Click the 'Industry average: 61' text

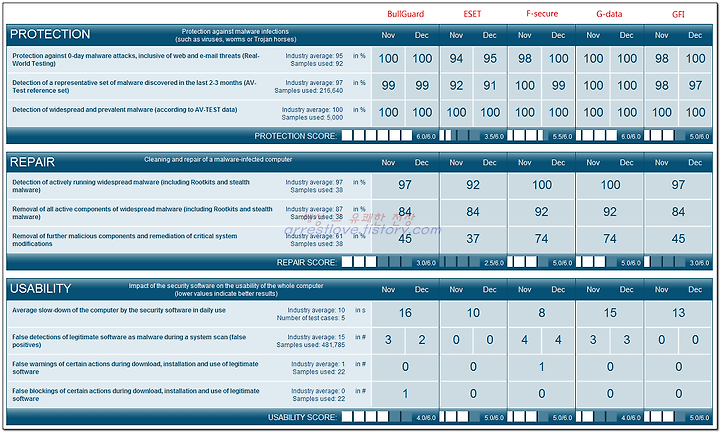tap(314, 236)
